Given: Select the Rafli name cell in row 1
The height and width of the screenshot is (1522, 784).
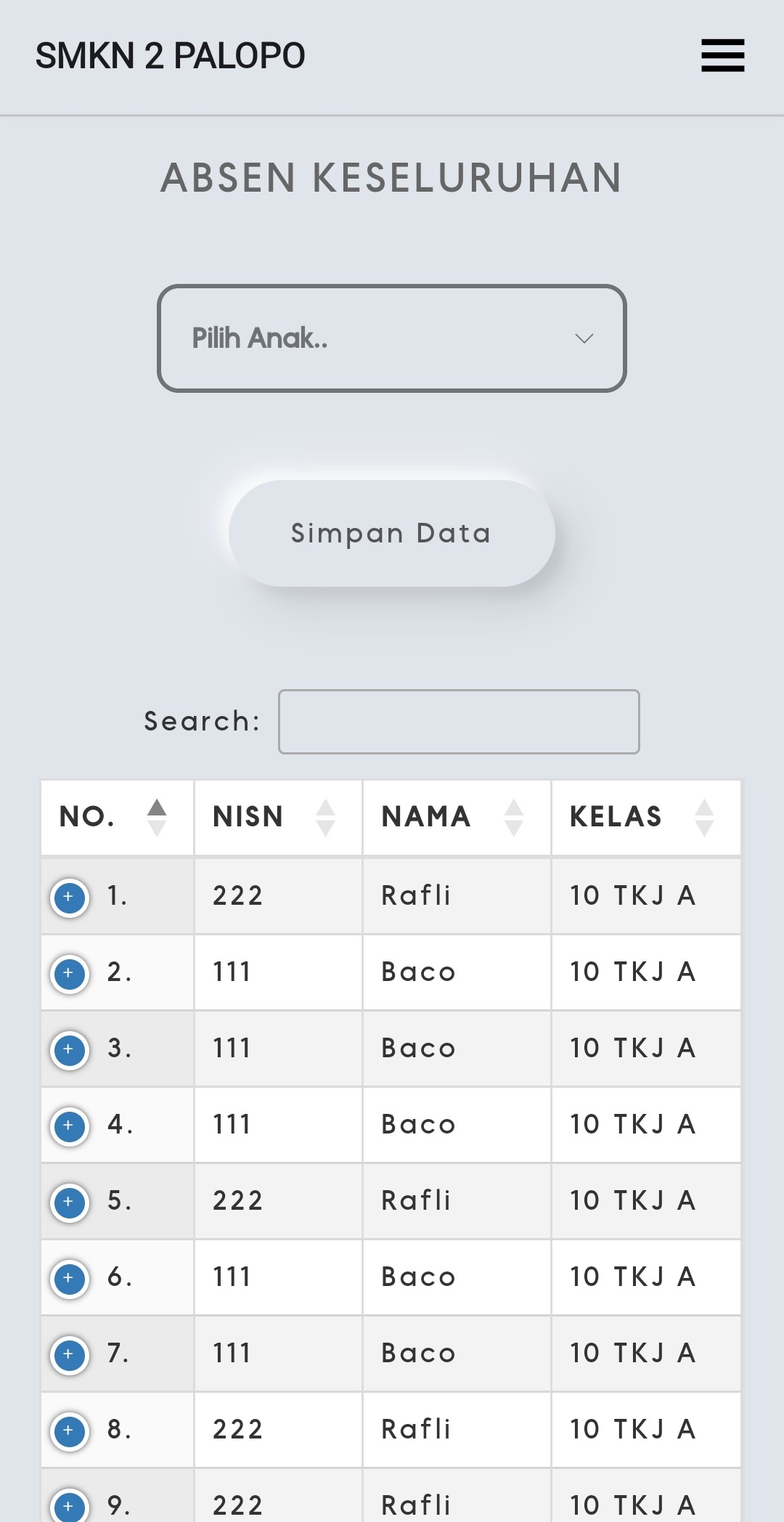Looking at the screenshot, I should tap(417, 896).
